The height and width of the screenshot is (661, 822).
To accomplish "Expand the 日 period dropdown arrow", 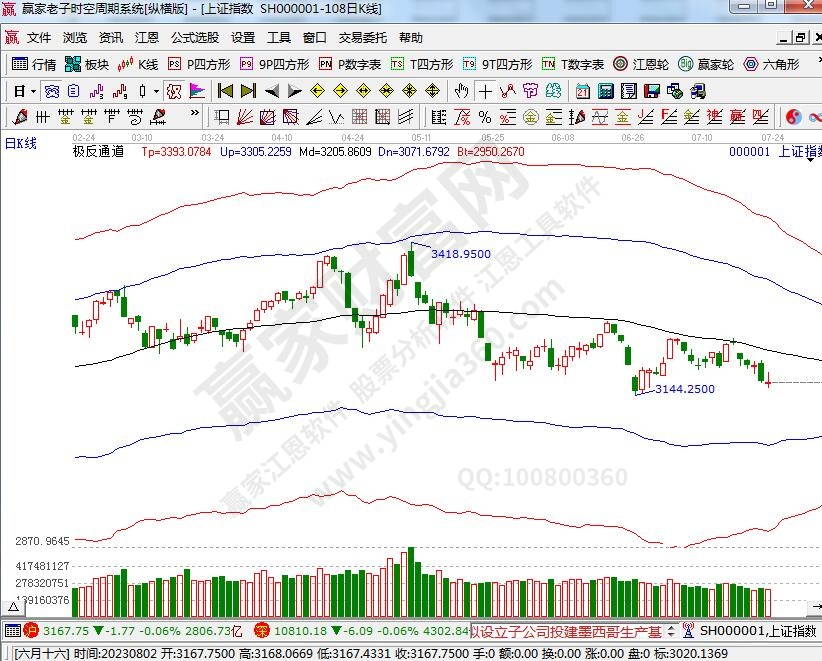I will tap(33, 91).
